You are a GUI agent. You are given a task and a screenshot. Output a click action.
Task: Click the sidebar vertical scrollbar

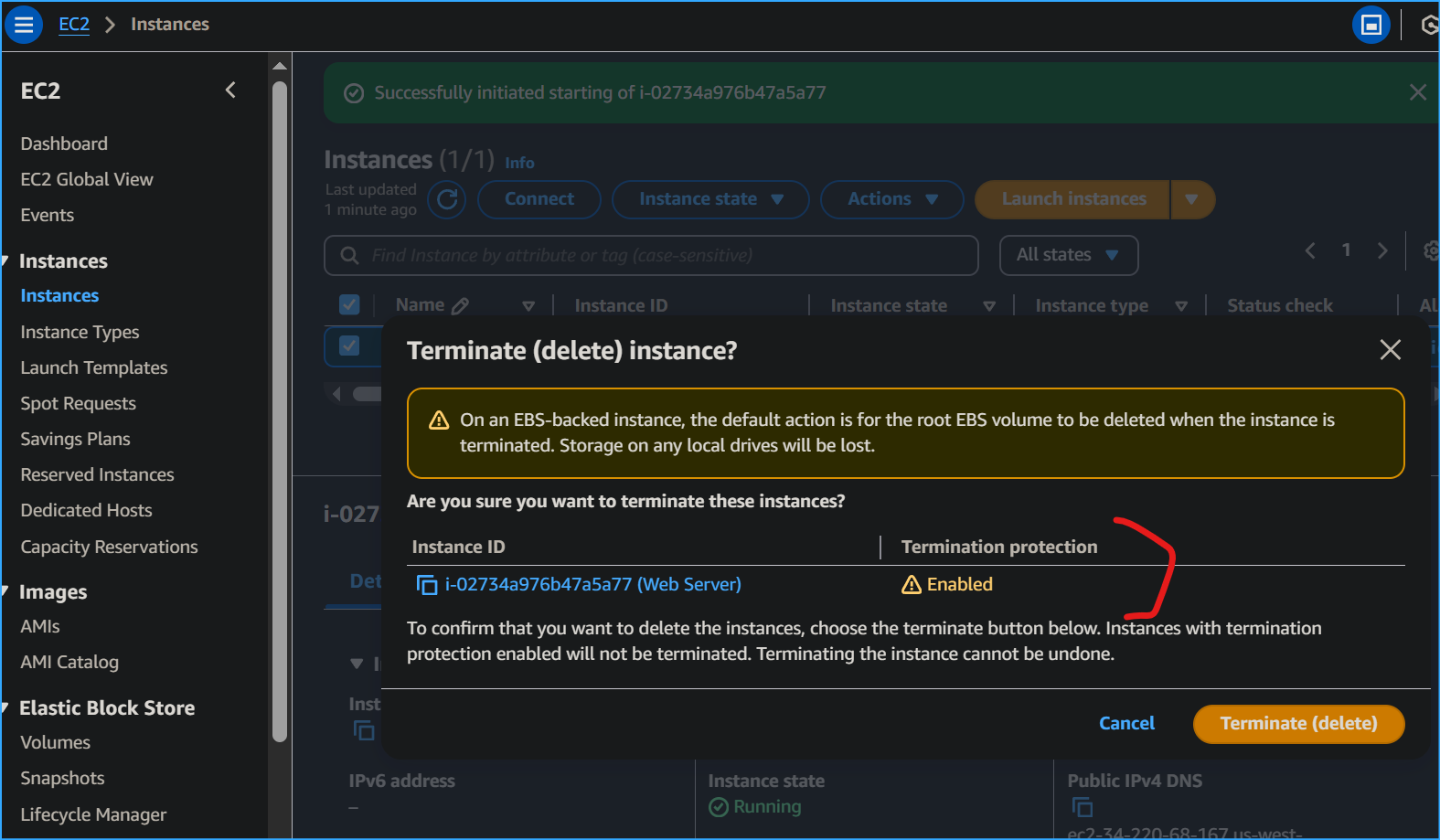(x=280, y=411)
